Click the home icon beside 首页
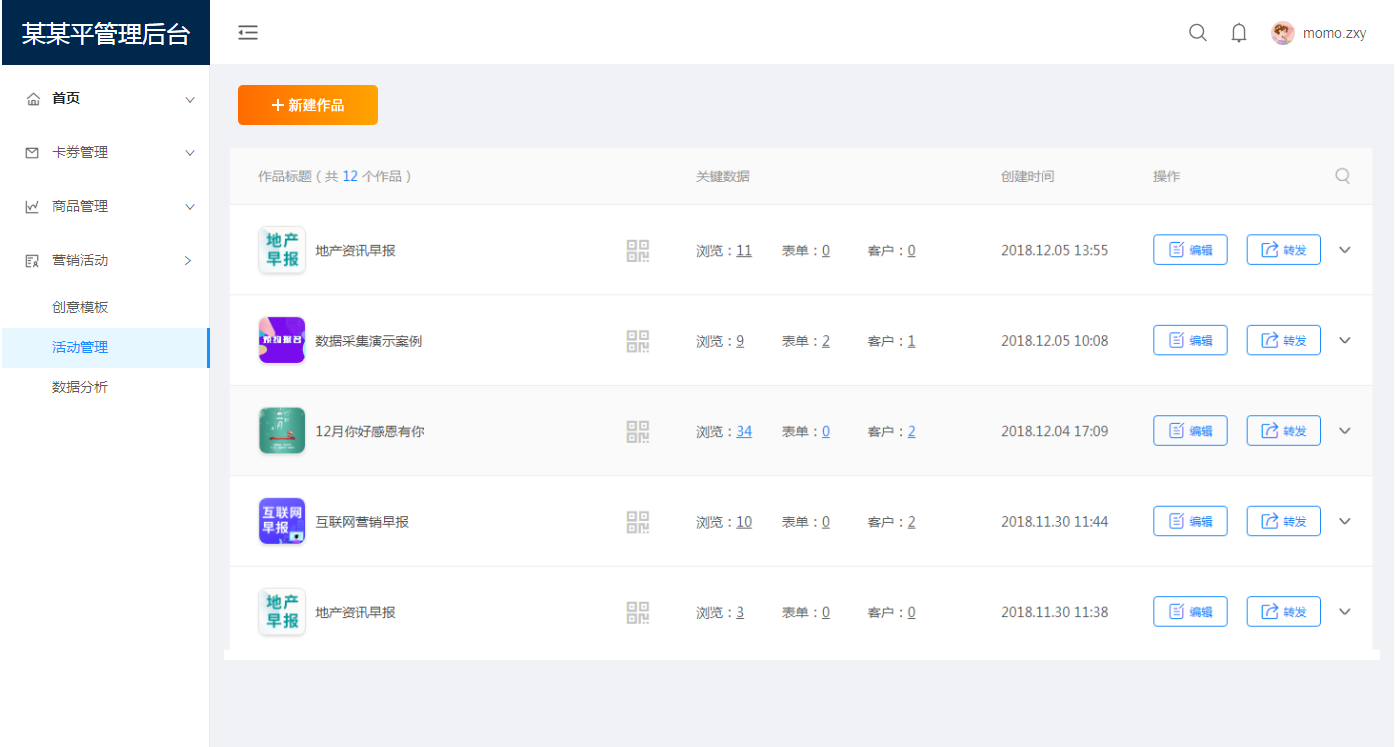Viewport: 1396px width, 747px height. 33,99
